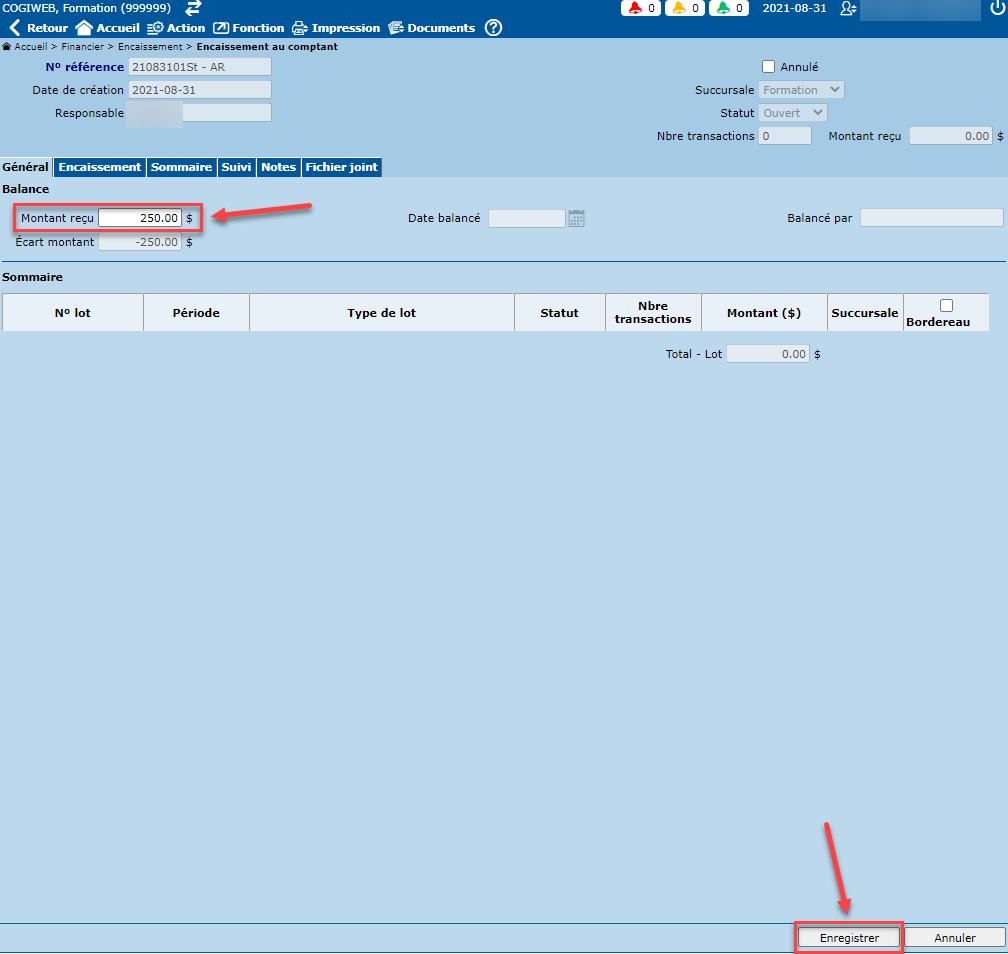Click the power logout icon
The width and height of the screenshot is (1008, 954).
996,8
